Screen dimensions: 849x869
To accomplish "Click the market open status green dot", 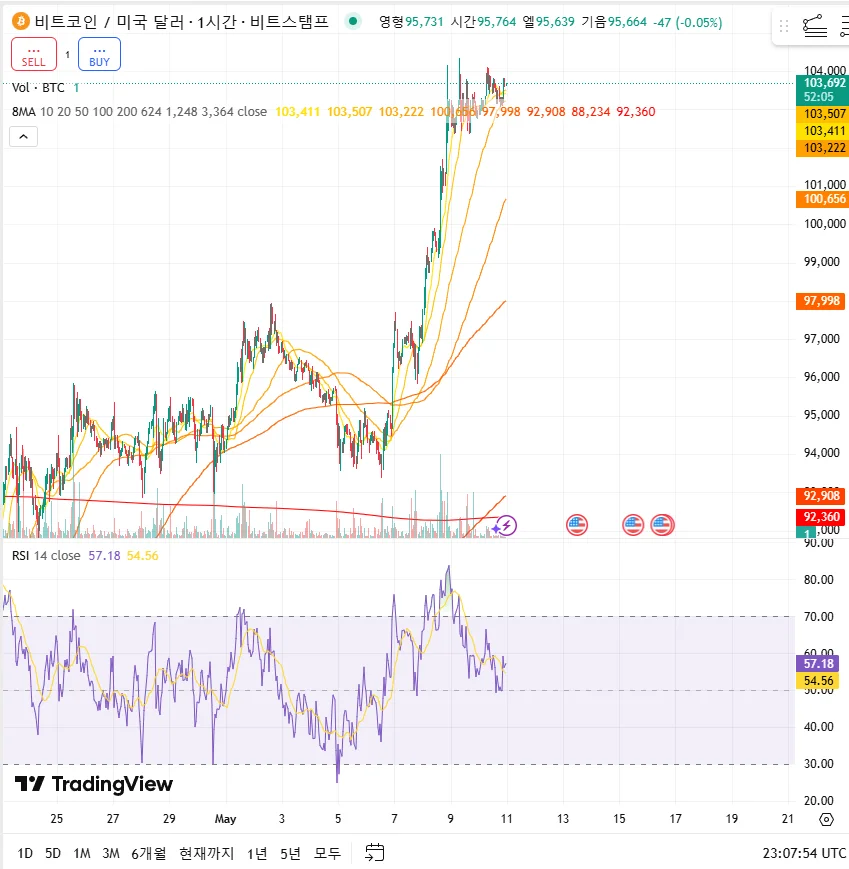I will point(353,22).
